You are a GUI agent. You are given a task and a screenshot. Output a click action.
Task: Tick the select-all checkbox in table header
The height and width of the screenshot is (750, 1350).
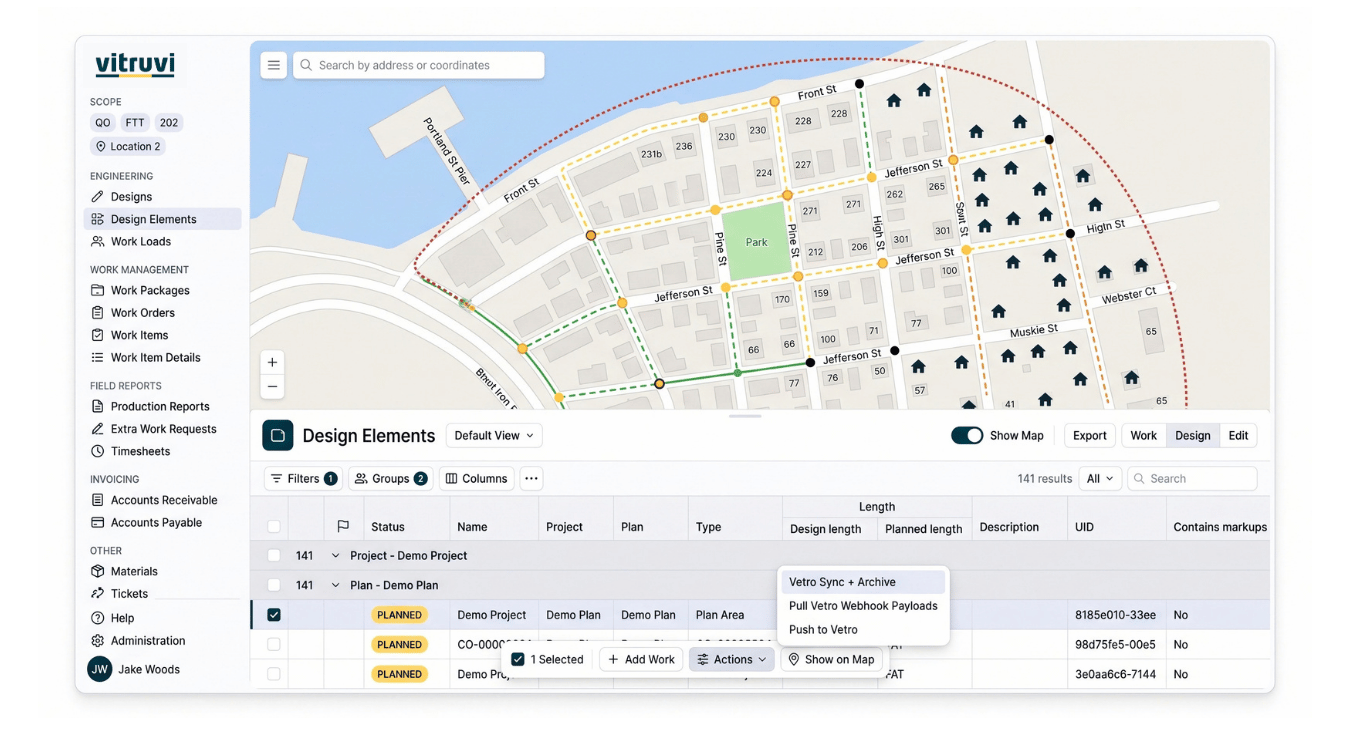[273, 527]
